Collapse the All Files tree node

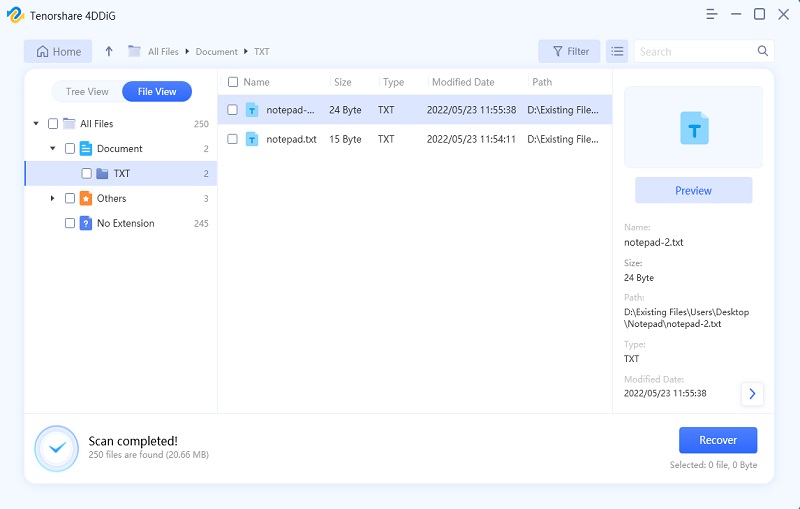[x=36, y=123]
